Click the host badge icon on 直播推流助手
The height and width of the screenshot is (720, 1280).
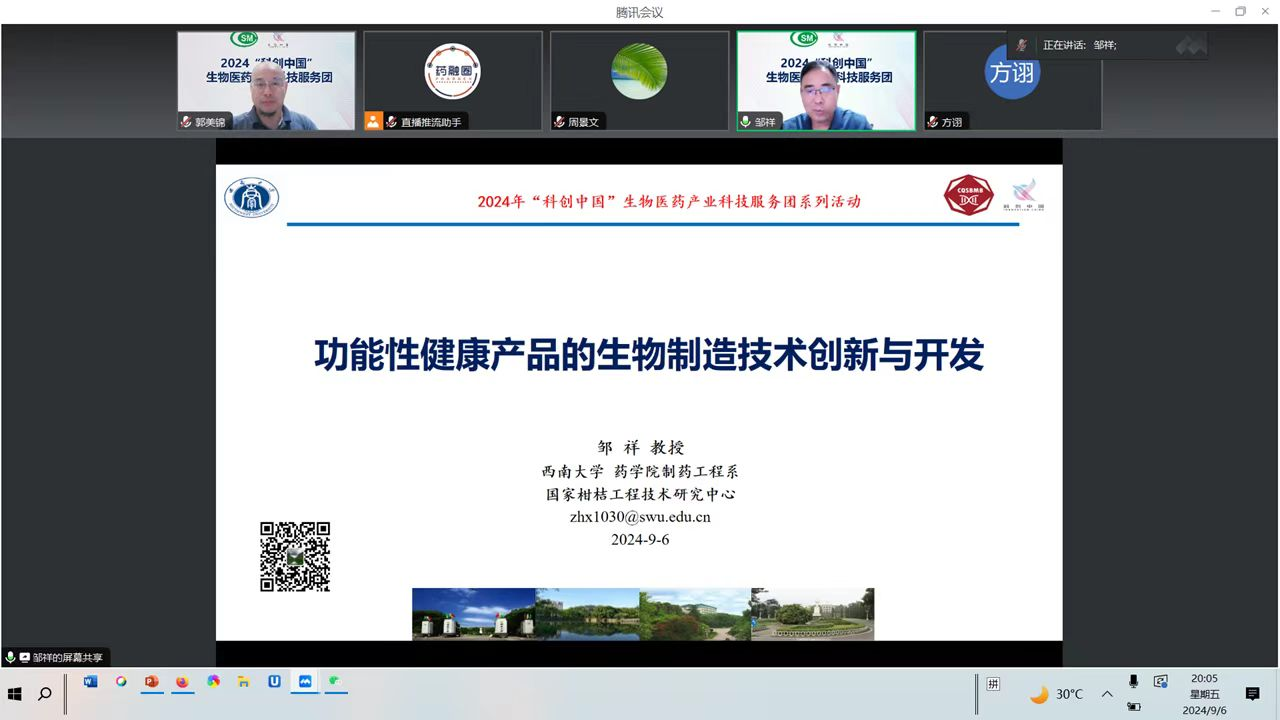point(373,122)
